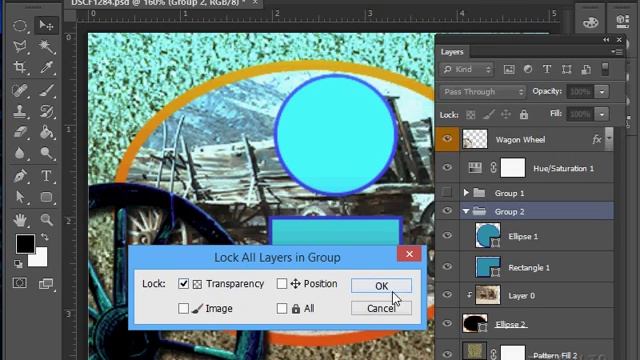
Task: Hide the Layer 0 layer
Action: point(447,295)
